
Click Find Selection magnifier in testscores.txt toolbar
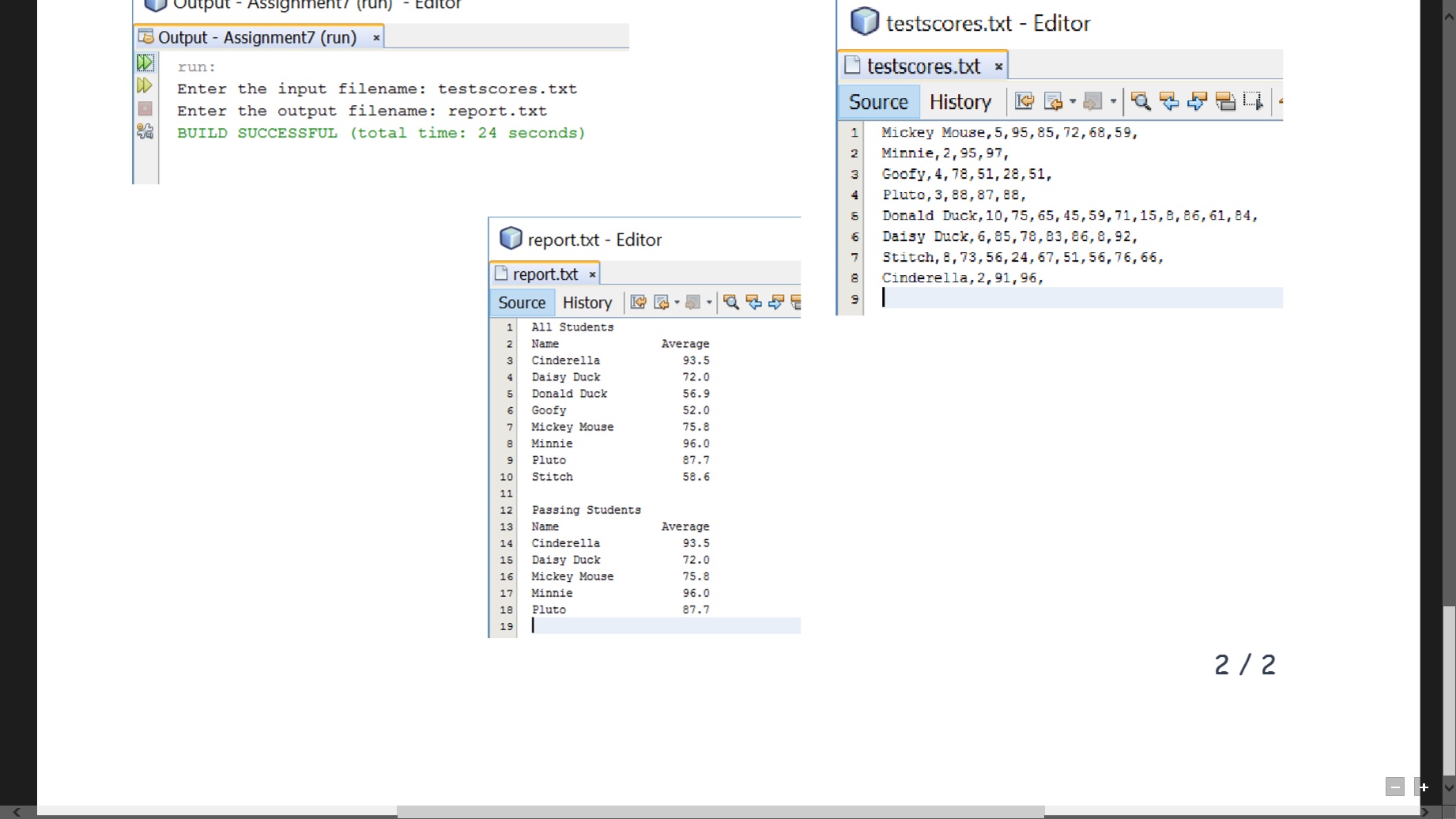1141,101
